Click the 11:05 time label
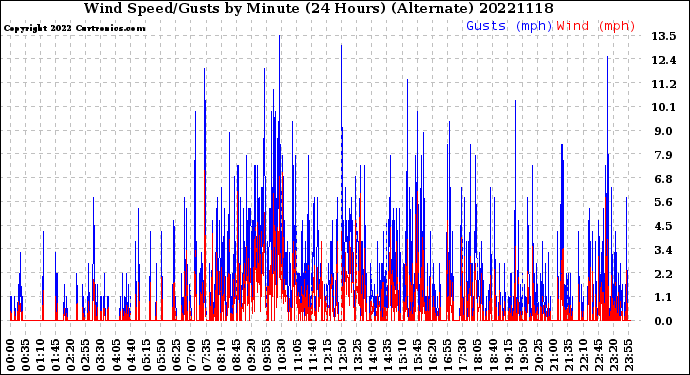This screenshot has width=690, height=375. click(x=297, y=355)
